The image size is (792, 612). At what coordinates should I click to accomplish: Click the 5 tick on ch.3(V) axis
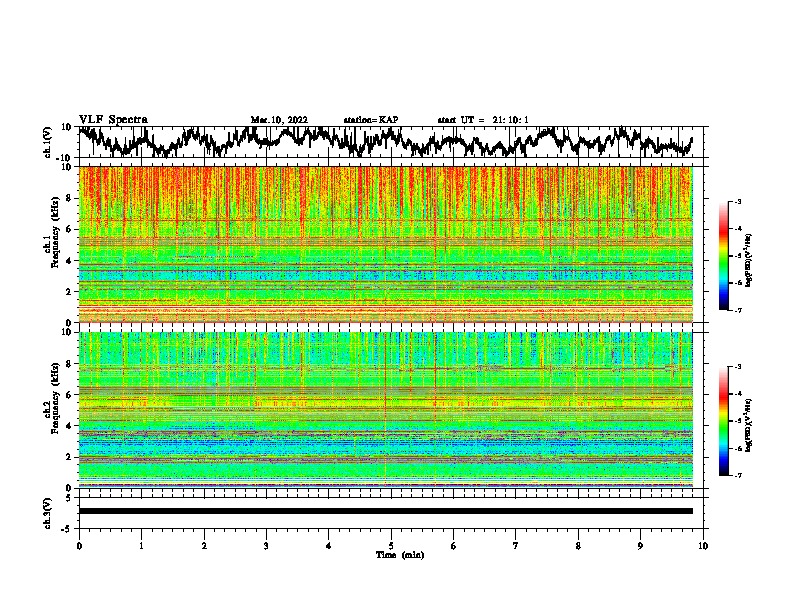(x=68, y=498)
